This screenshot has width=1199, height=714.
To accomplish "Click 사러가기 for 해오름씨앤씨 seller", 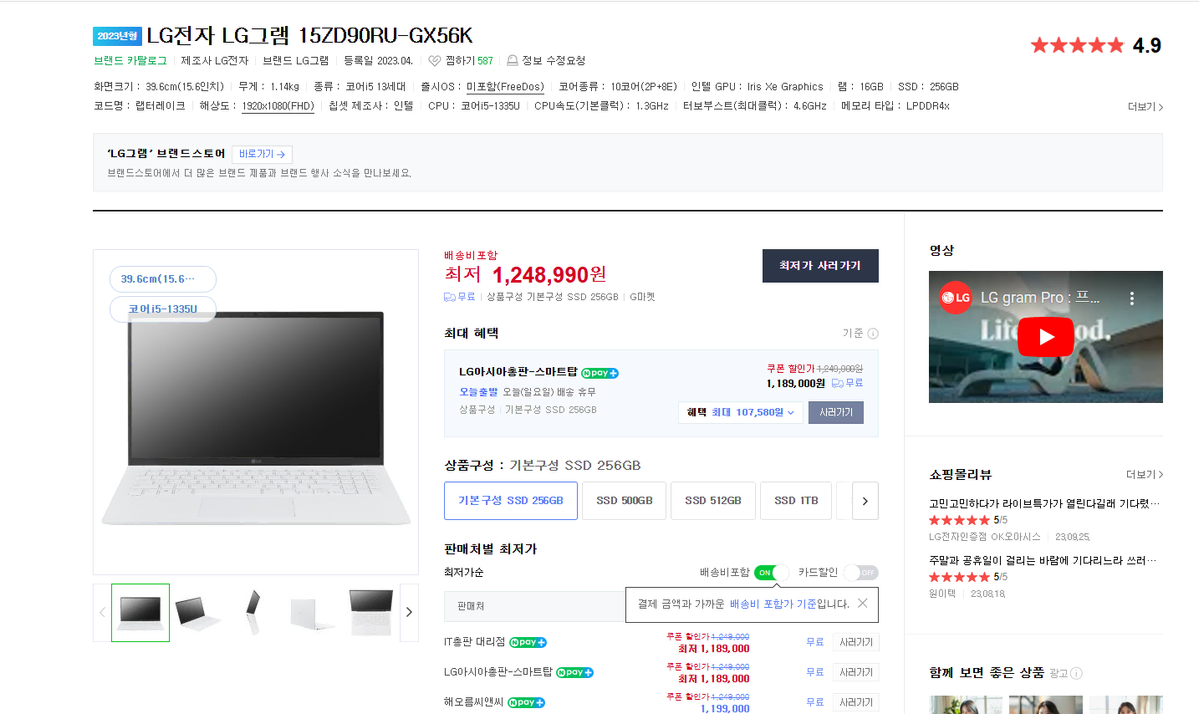I will pos(856,703).
